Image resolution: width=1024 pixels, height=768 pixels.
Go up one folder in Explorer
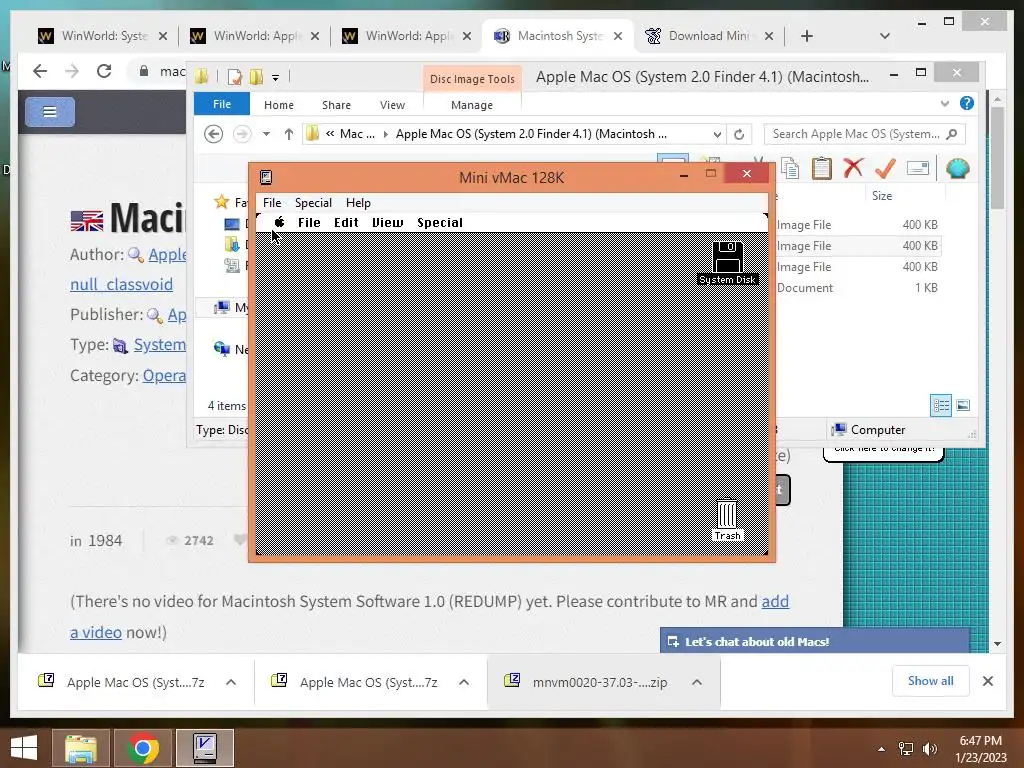coord(289,134)
